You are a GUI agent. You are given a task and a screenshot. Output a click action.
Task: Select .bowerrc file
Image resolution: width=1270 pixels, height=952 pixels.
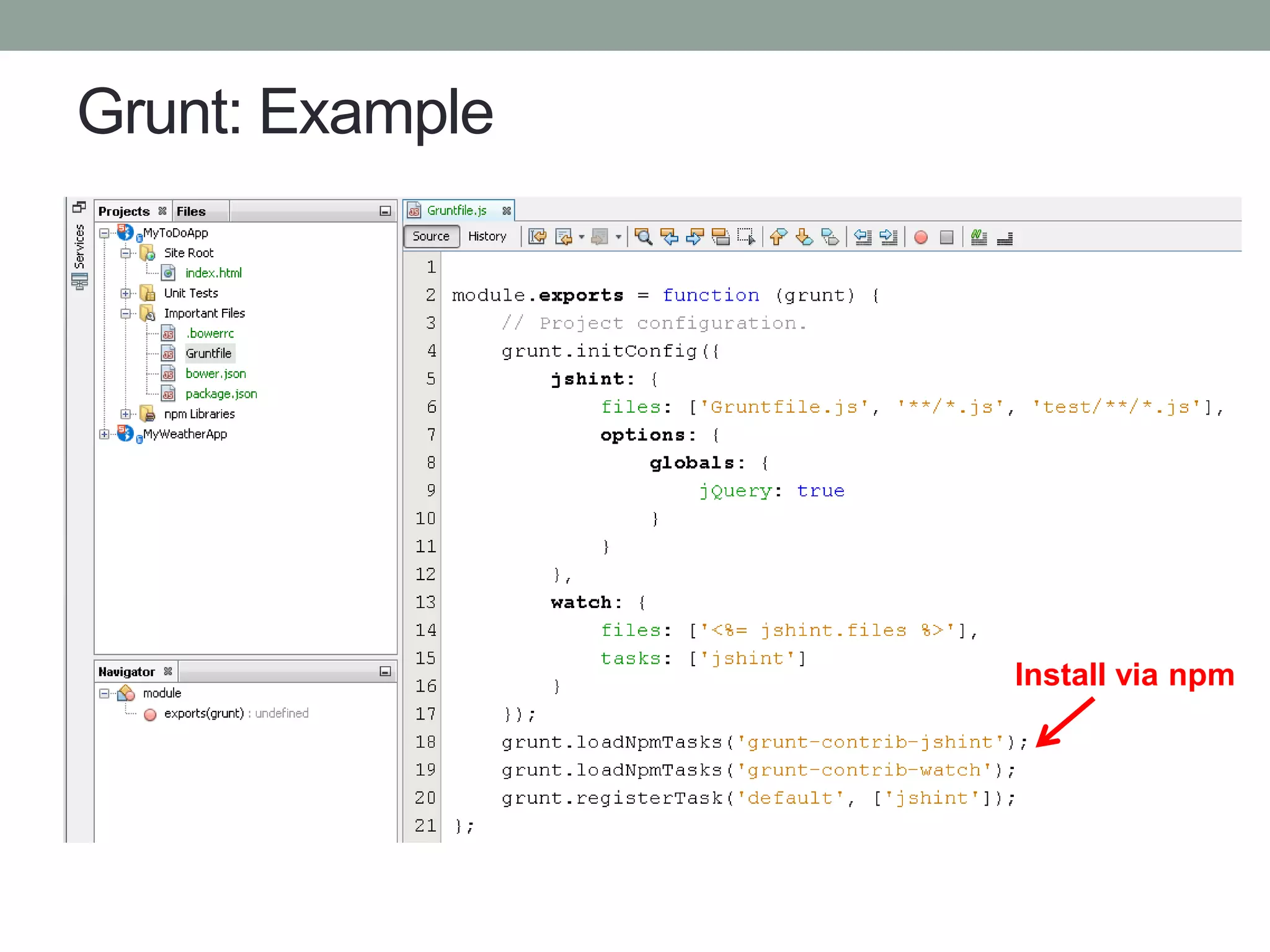(x=210, y=333)
